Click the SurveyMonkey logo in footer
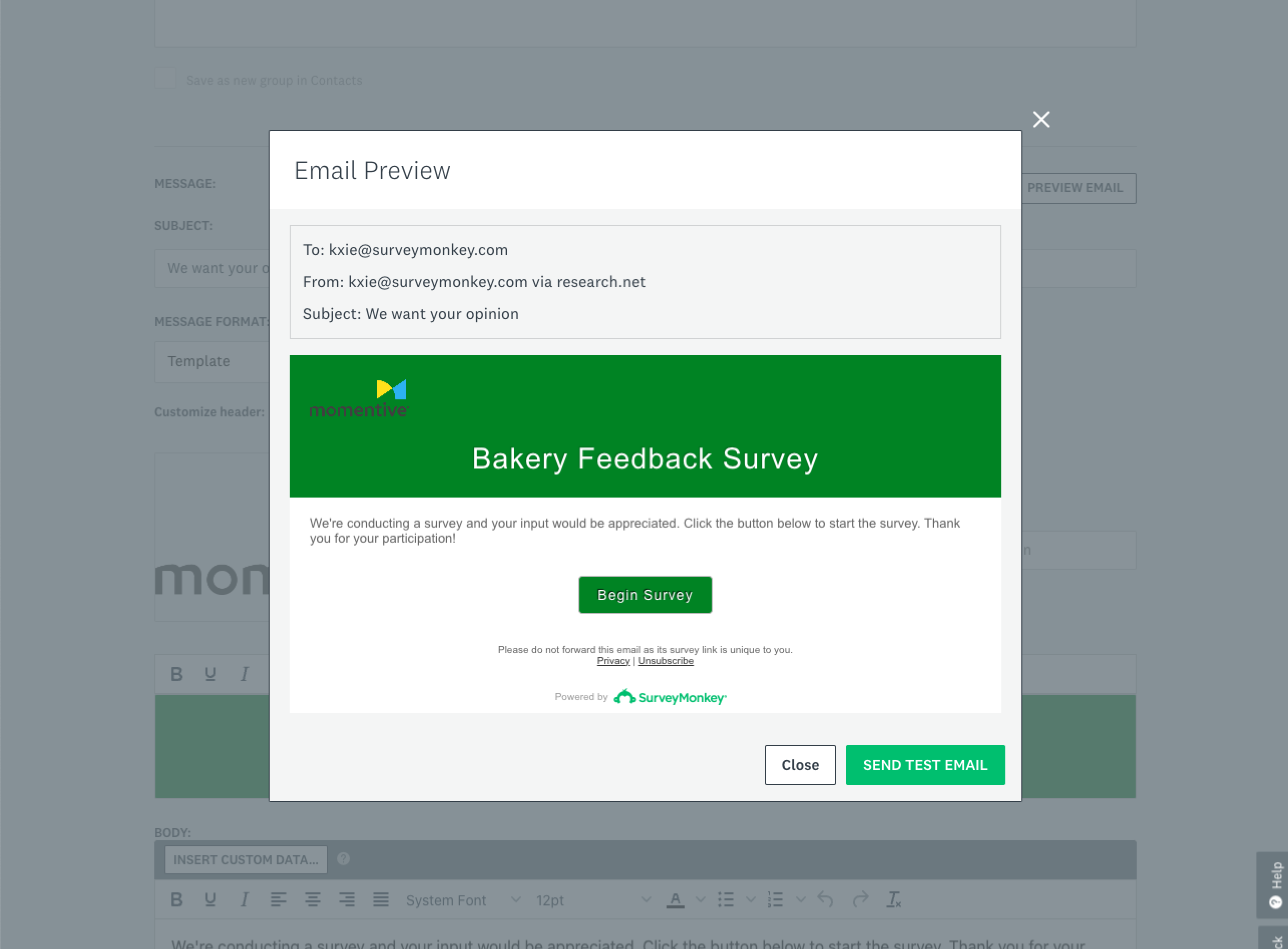 [670, 697]
